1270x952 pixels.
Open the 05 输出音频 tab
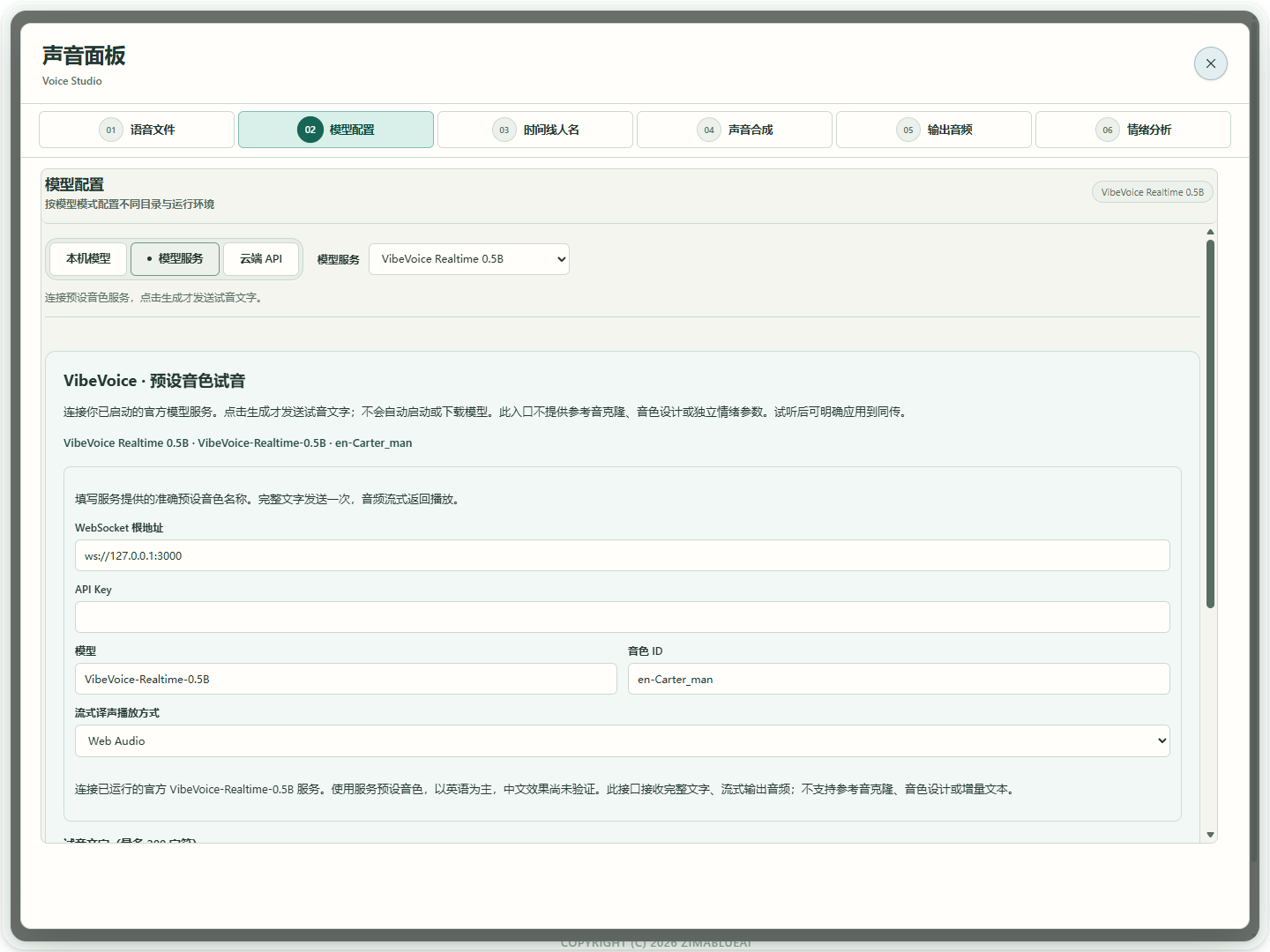click(x=934, y=130)
